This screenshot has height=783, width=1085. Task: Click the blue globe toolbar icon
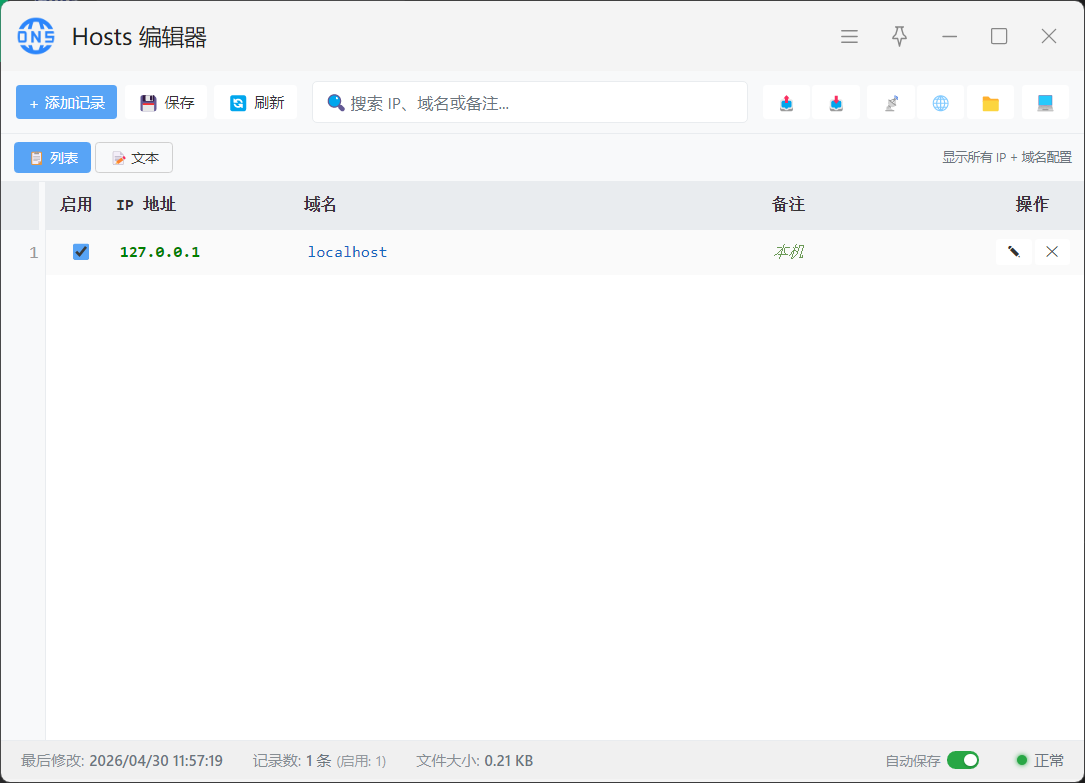click(x=940, y=103)
